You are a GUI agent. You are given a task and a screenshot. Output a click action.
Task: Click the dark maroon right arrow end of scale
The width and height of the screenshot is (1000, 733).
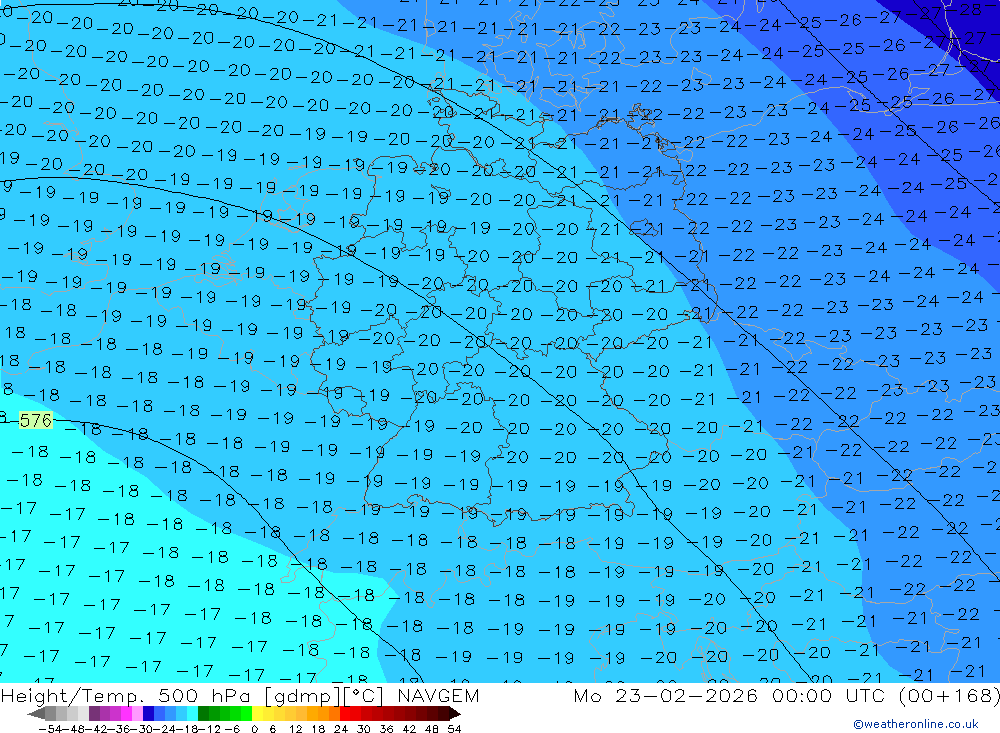pos(454,713)
